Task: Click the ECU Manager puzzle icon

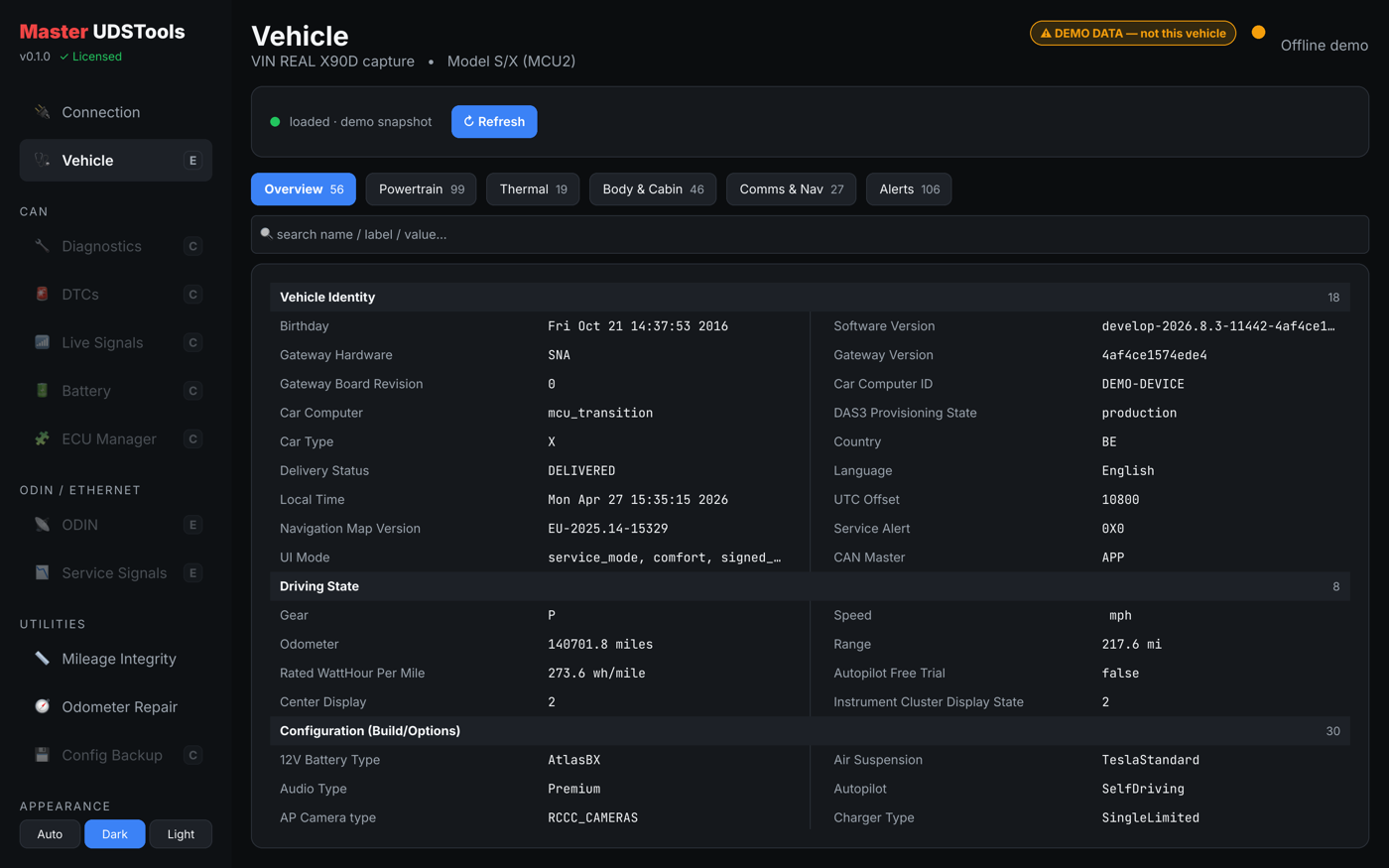Action: (42, 438)
